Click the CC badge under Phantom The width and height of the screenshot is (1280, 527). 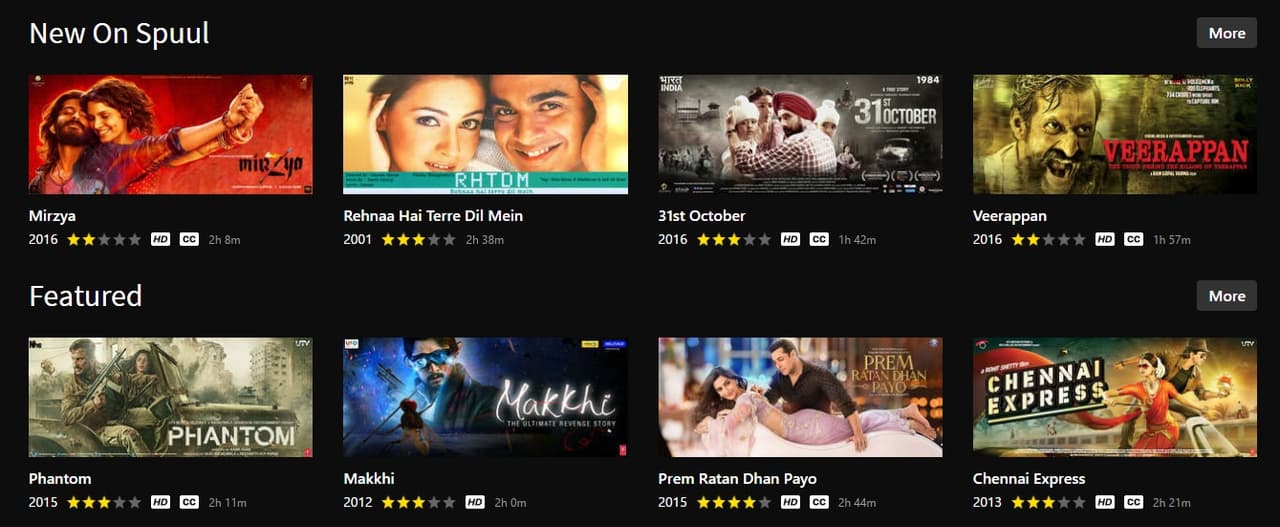tap(189, 502)
